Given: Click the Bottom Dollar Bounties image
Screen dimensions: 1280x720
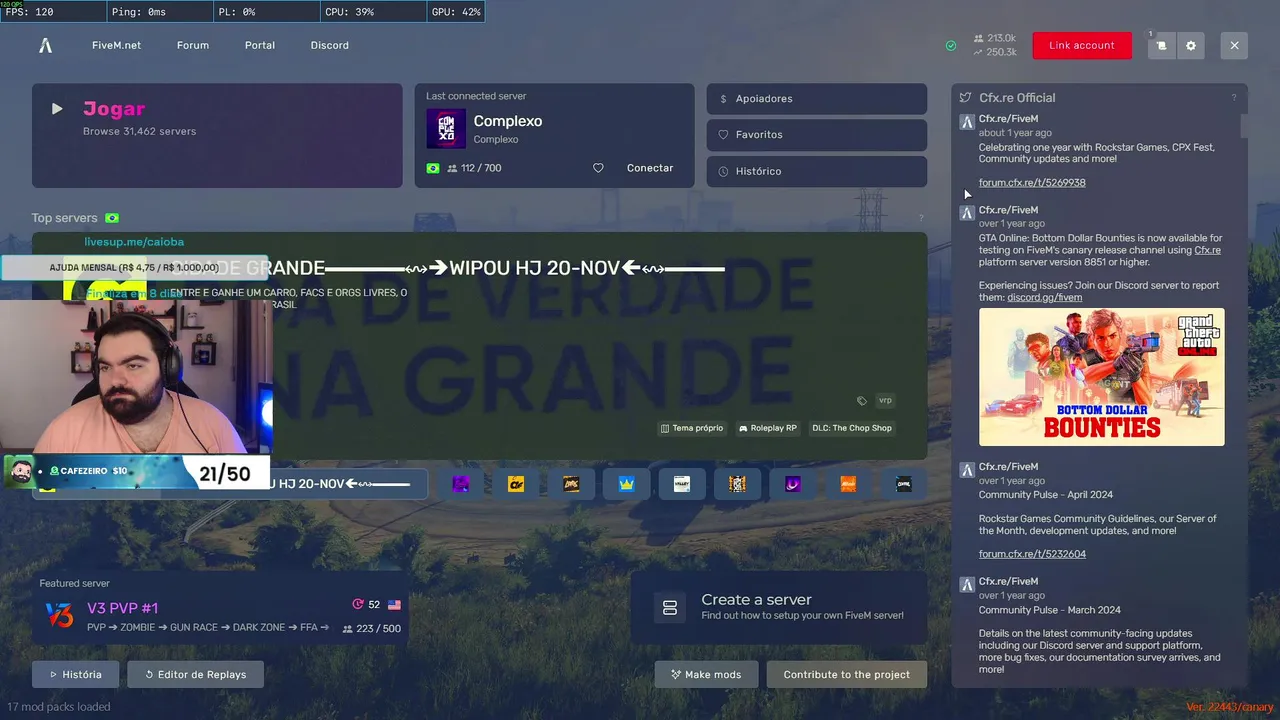Looking at the screenshot, I should [x=1101, y=377].
